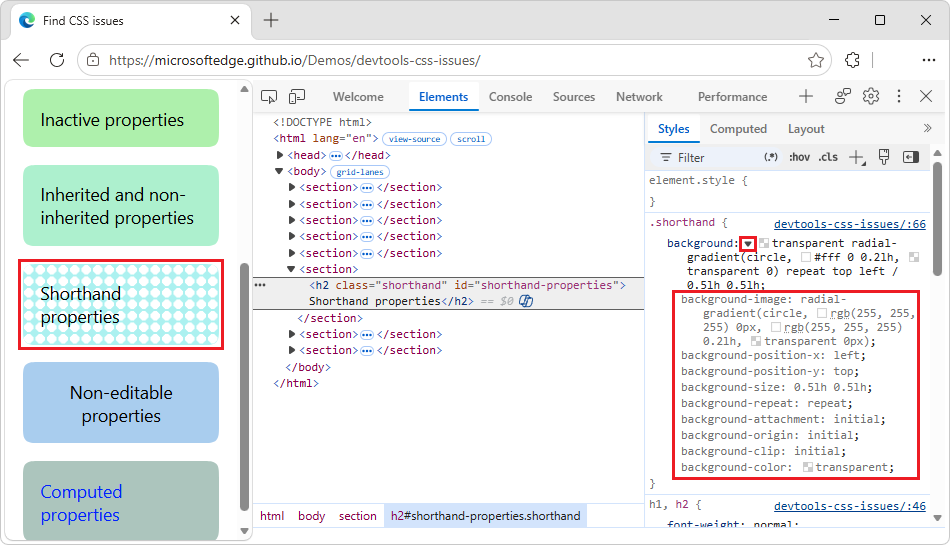Viewport: 950px width, 545px height.
Task: Switch to the Welcome tab
Action: [358, 97]
